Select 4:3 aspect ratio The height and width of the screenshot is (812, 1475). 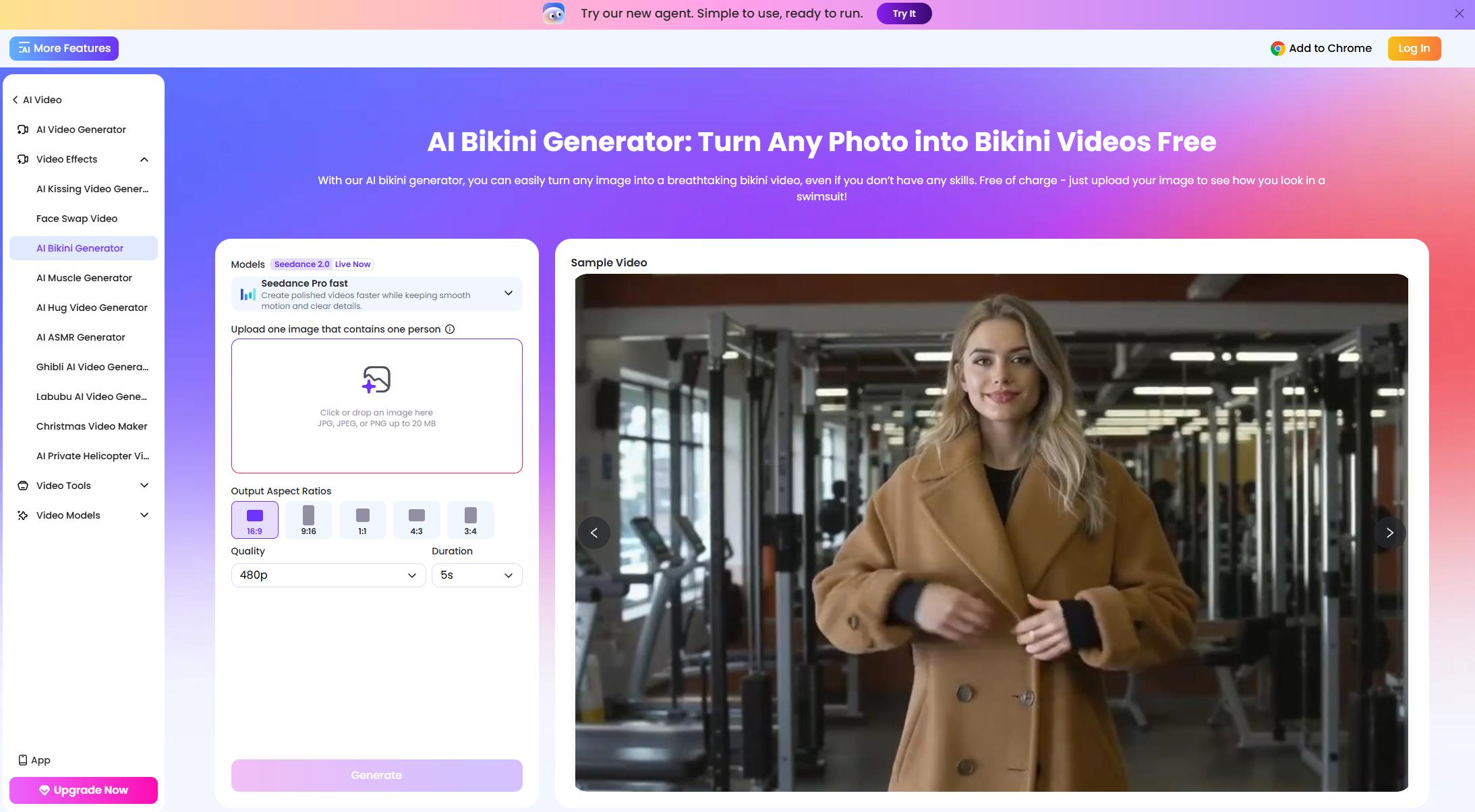point(416,520)
